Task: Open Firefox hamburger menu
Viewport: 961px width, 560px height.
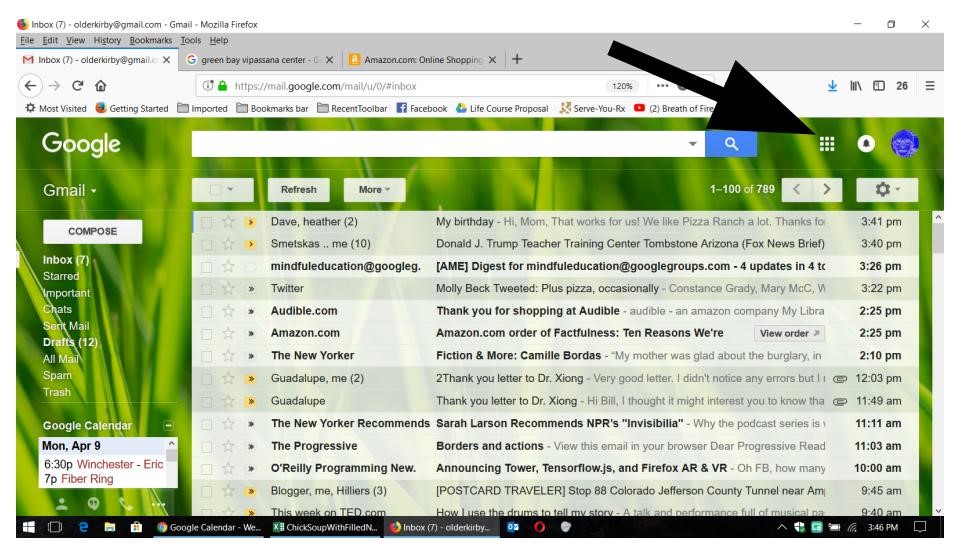Action: (x=930, y=86)
